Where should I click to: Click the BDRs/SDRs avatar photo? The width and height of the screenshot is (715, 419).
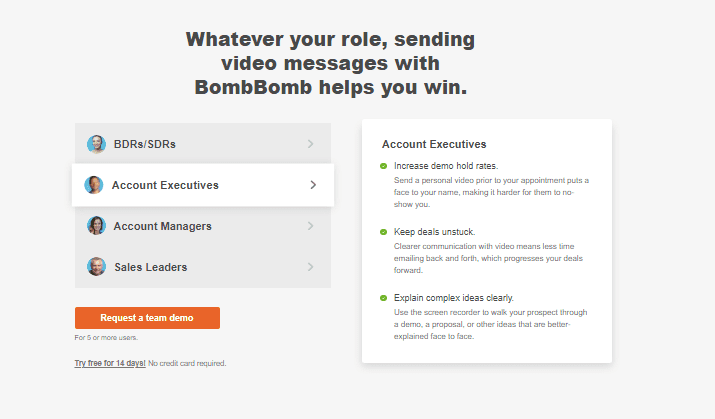[x=96, y=144]
